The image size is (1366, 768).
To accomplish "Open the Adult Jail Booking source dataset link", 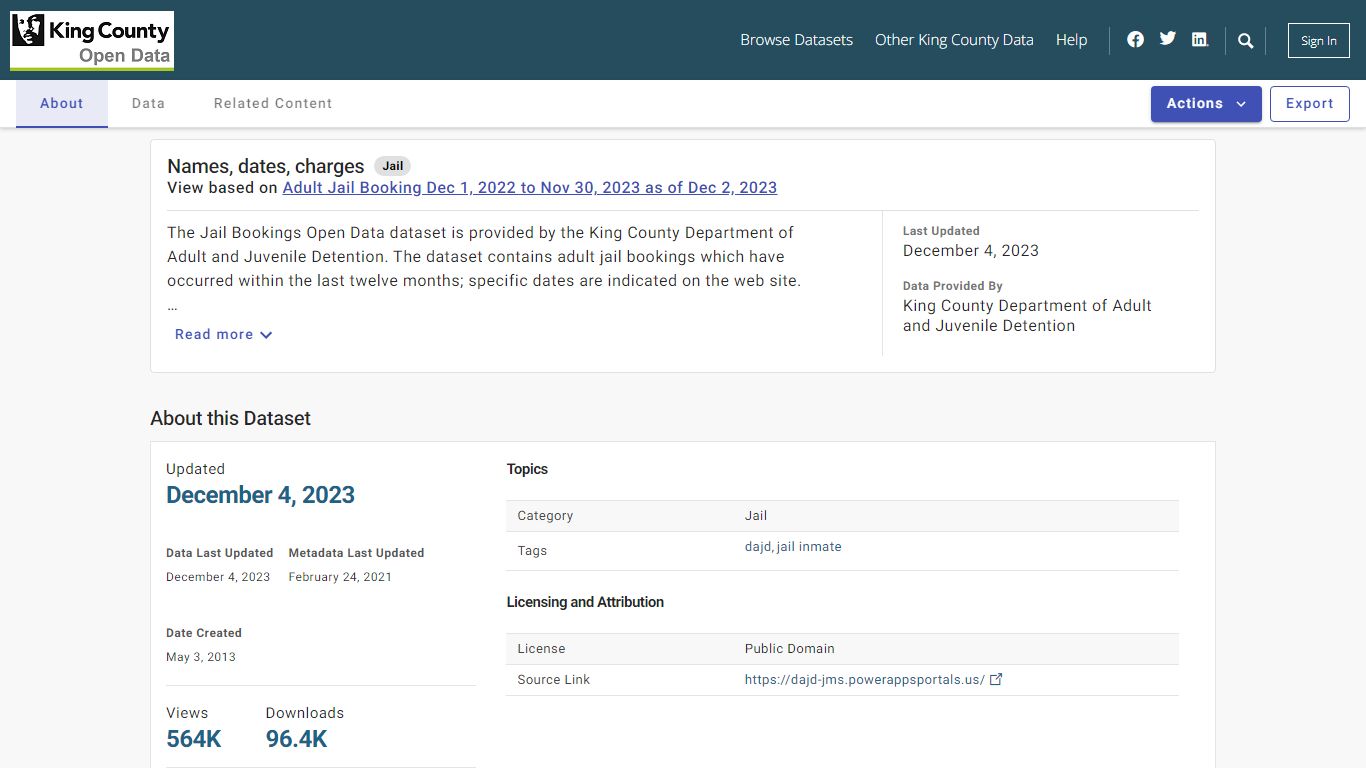I will pyautogui.click(x=530, y=188).
